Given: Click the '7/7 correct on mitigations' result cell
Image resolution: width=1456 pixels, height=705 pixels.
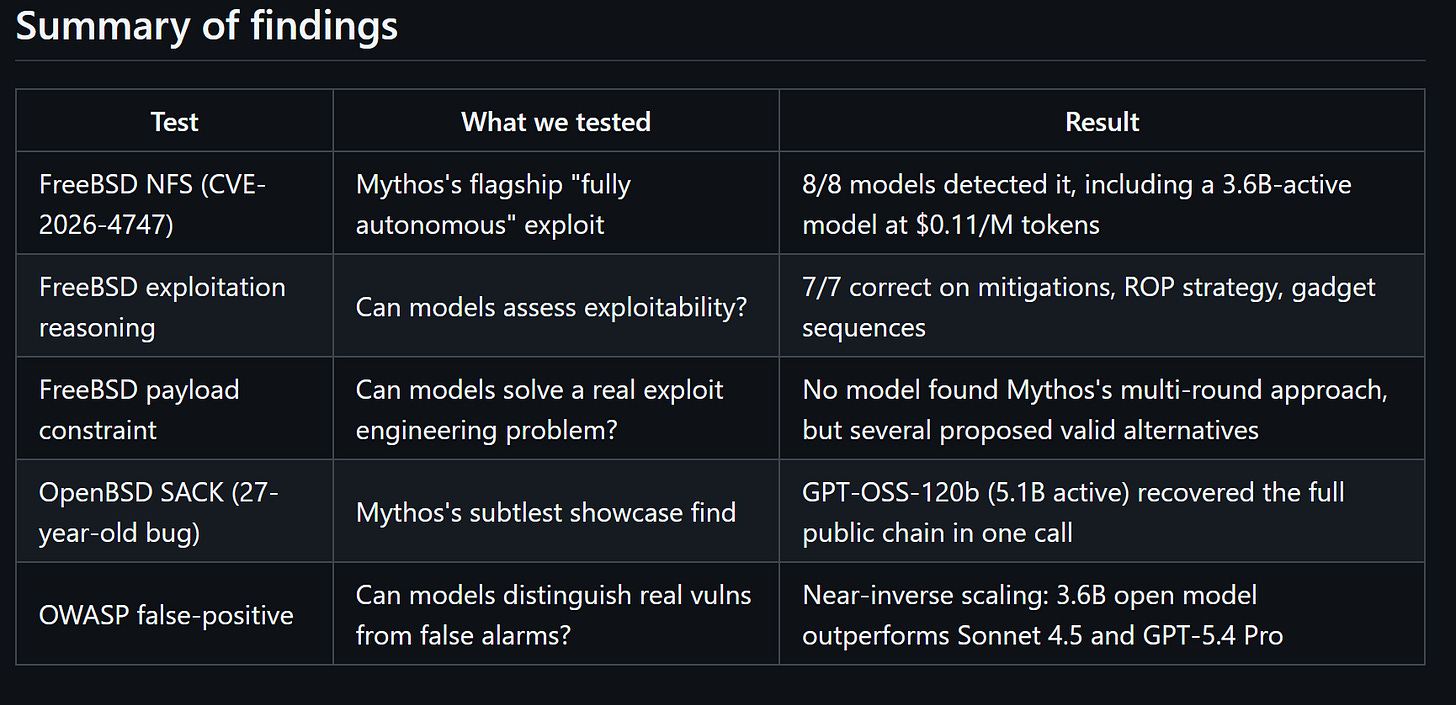Looking at the screenshot, I should point(1089,307).
